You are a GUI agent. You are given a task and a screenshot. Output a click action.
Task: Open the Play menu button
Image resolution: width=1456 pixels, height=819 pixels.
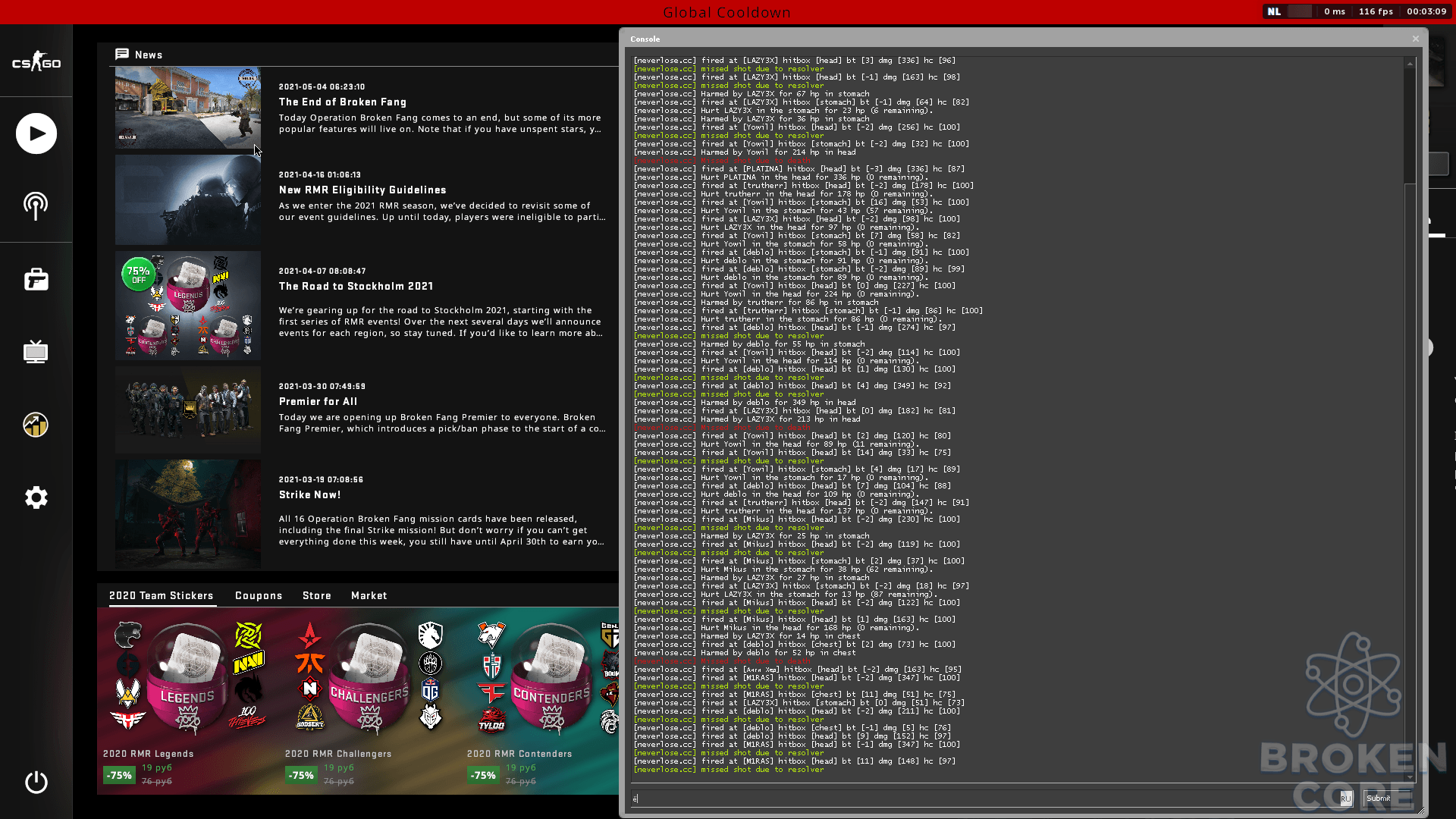pos(36,133)
